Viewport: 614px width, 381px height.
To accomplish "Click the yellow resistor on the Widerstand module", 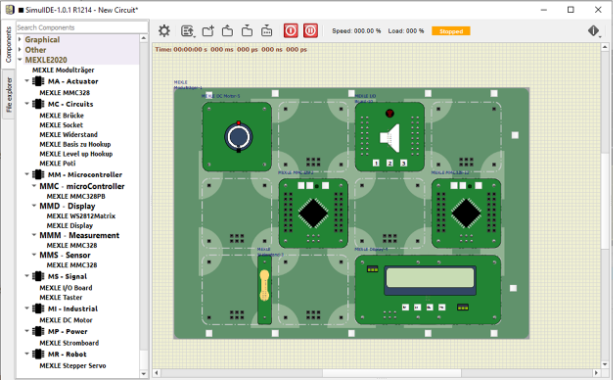I will click(x=265, y=285).
